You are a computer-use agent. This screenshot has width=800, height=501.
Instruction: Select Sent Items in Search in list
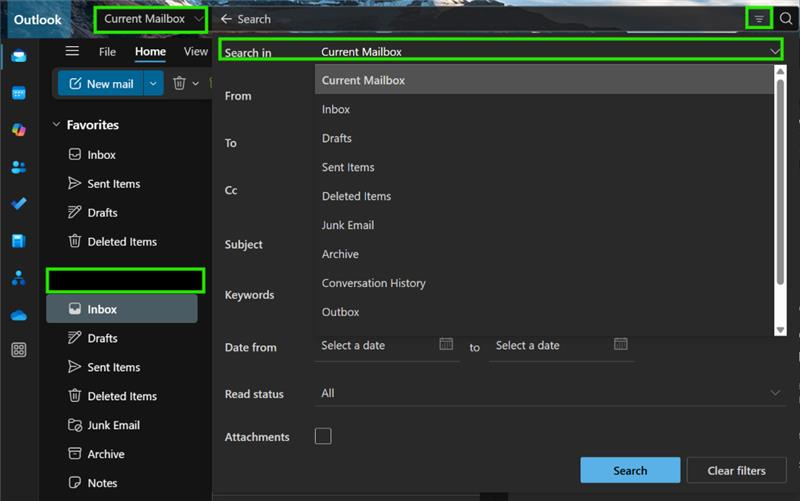pyautogui.click(x=348, y=167)
